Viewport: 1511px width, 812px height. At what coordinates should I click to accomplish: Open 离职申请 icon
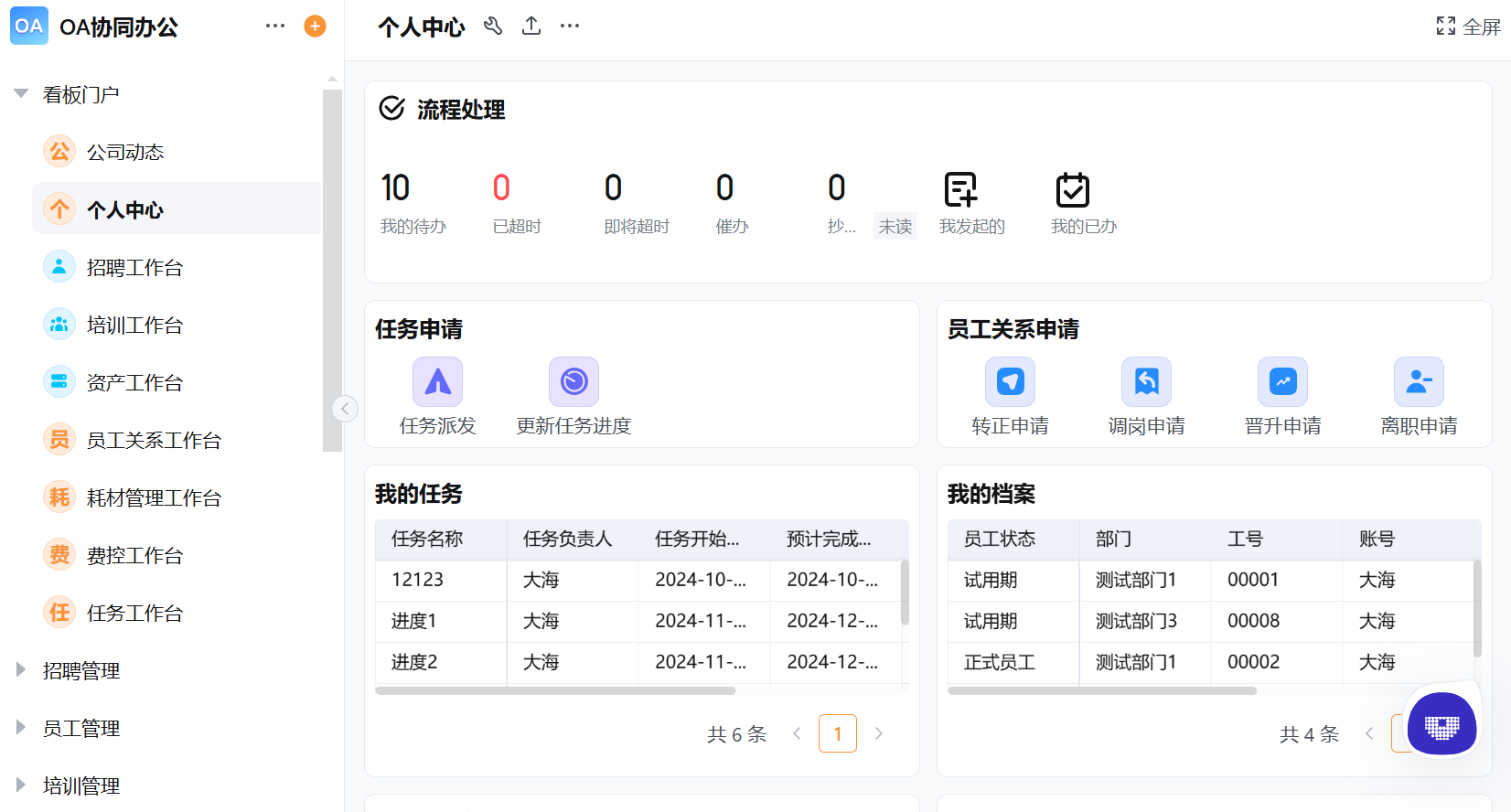point(1419,381)
